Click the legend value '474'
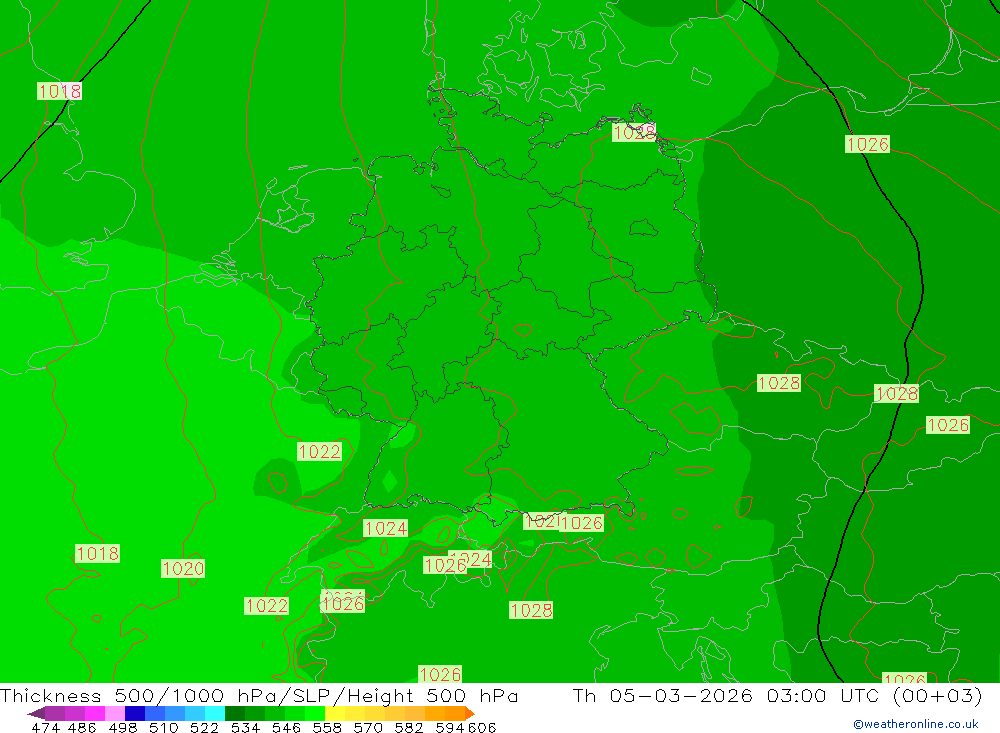Viewport: 1000px width, 733px height. point(45,727)
